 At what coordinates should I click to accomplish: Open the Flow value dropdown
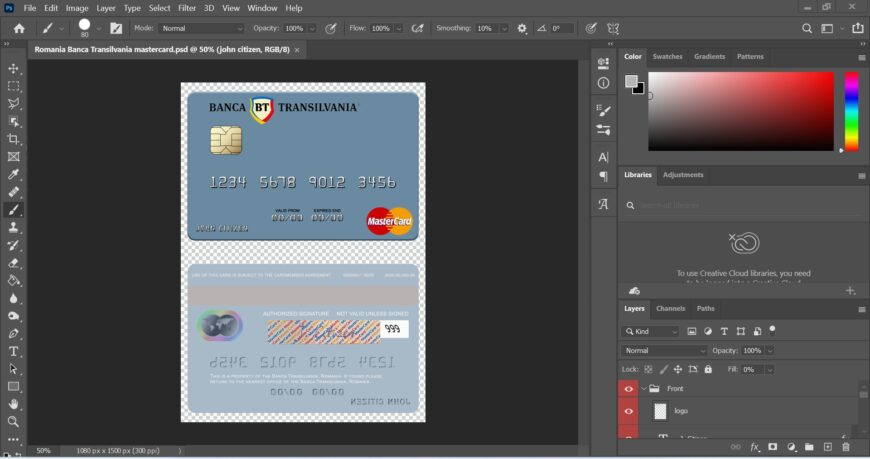pos(398,28)
